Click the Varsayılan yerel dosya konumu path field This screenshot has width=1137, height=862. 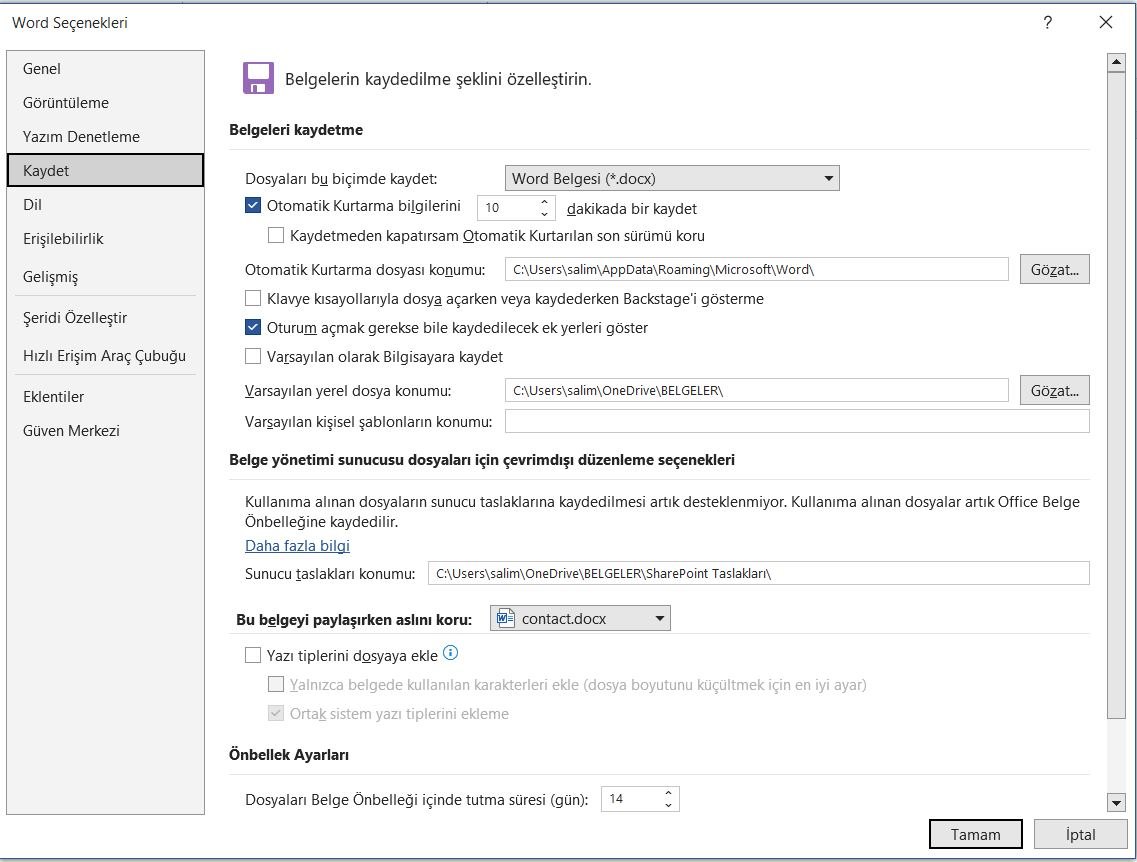point(756,390)
